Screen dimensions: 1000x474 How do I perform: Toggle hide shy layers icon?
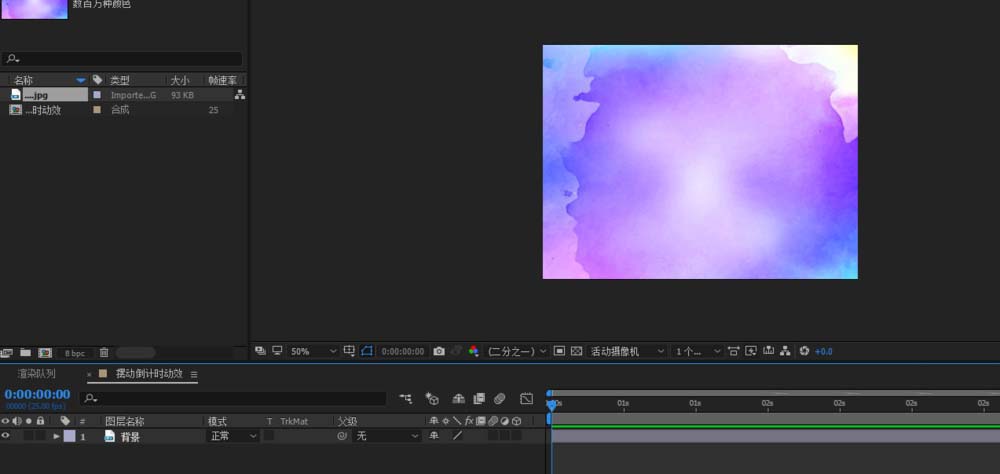point(458,399)
